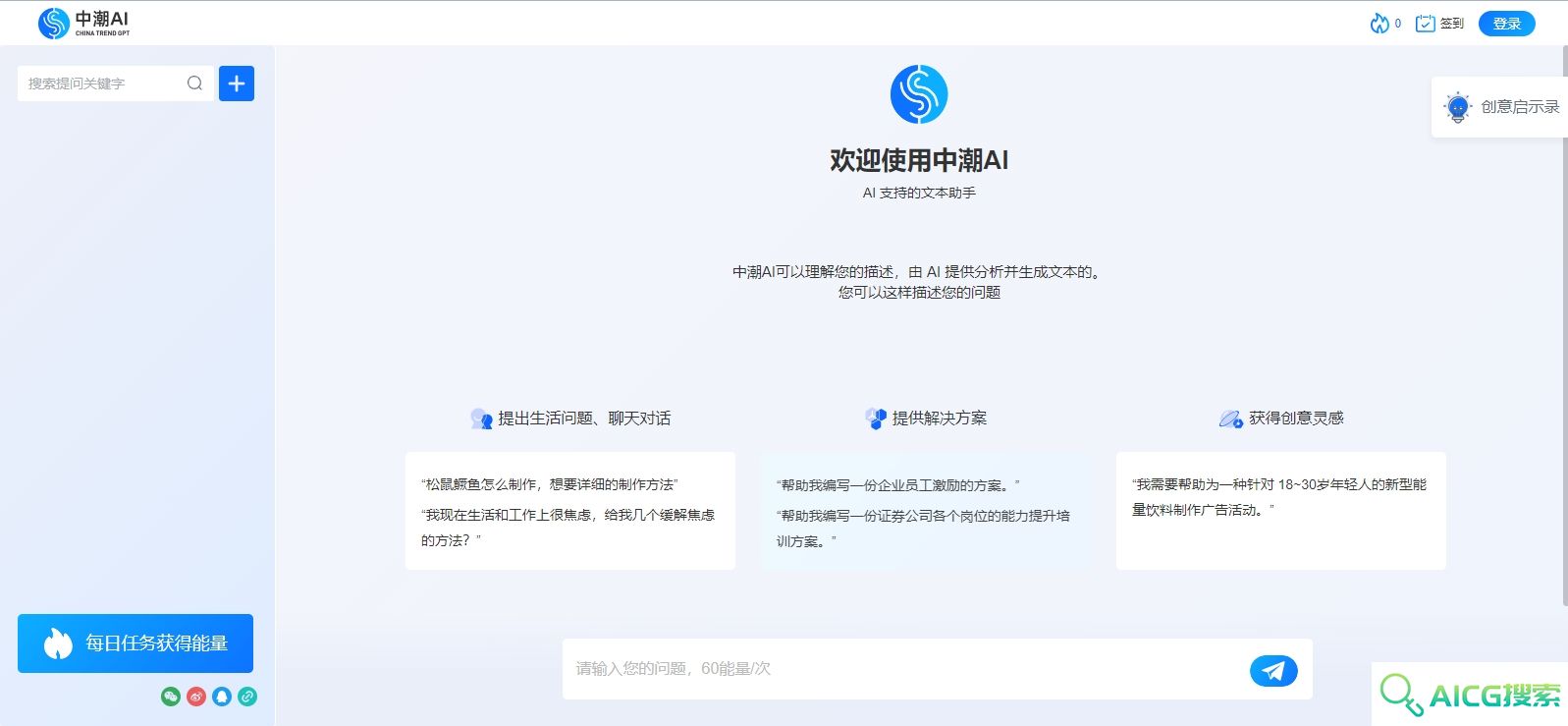Click the 登录 login button
Screen dimensions: 1568x726
pyautogui.click(x=1506, y=24)
